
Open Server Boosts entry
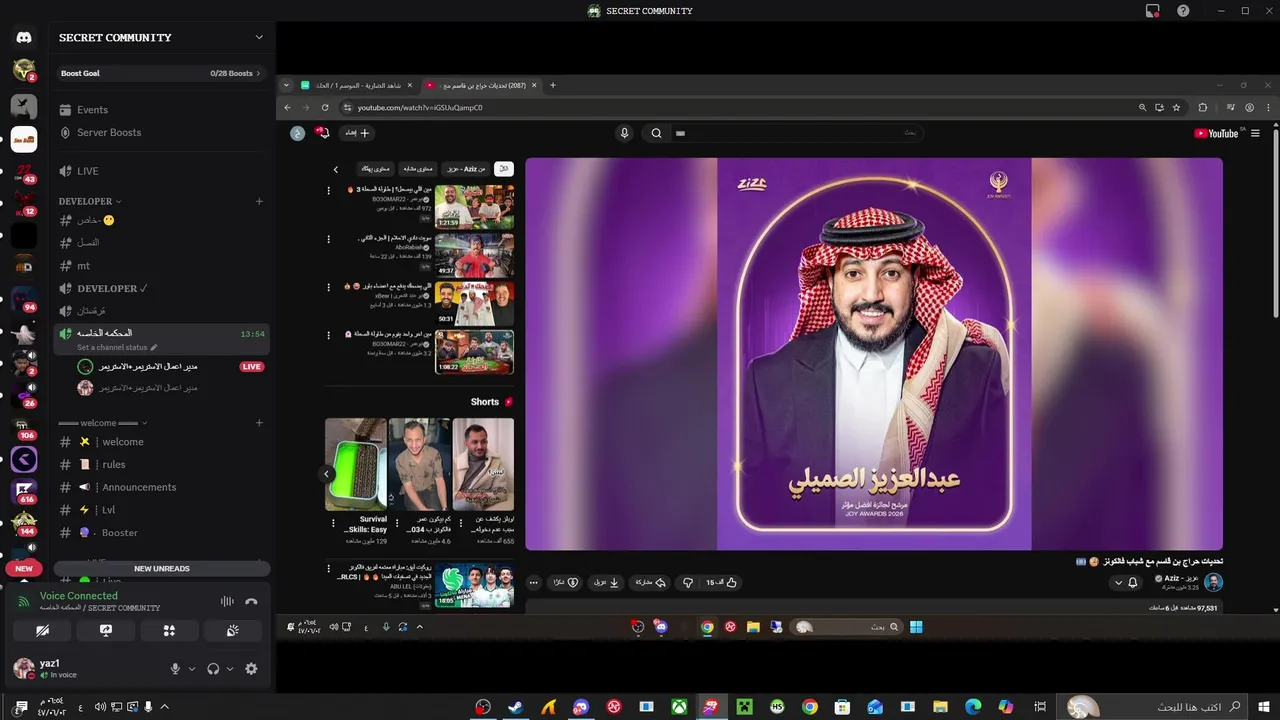tap(162, 133)
